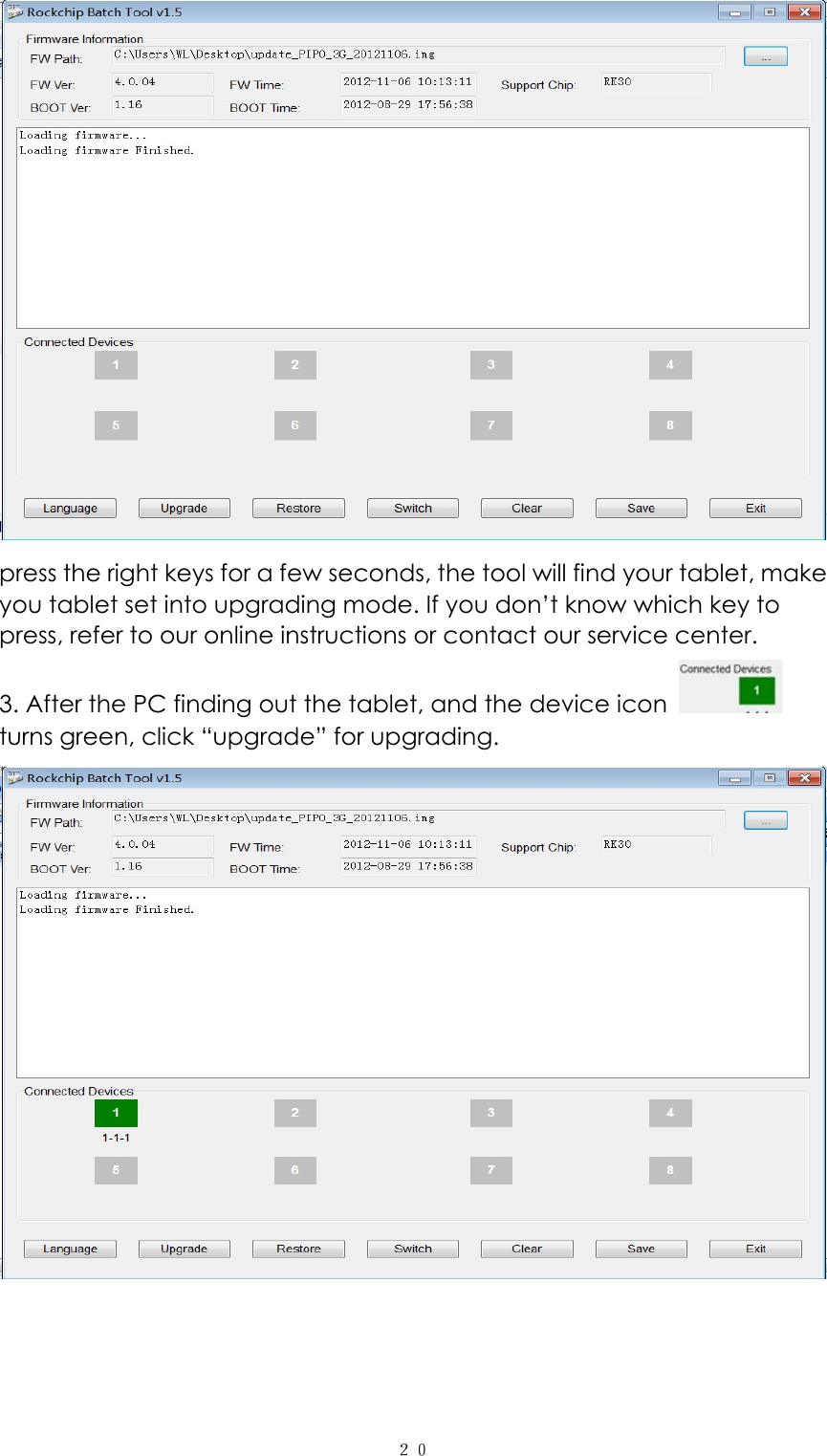Toggle device slot 6 selection state
Screen dimensions: 827x1456
coord(294,424)
